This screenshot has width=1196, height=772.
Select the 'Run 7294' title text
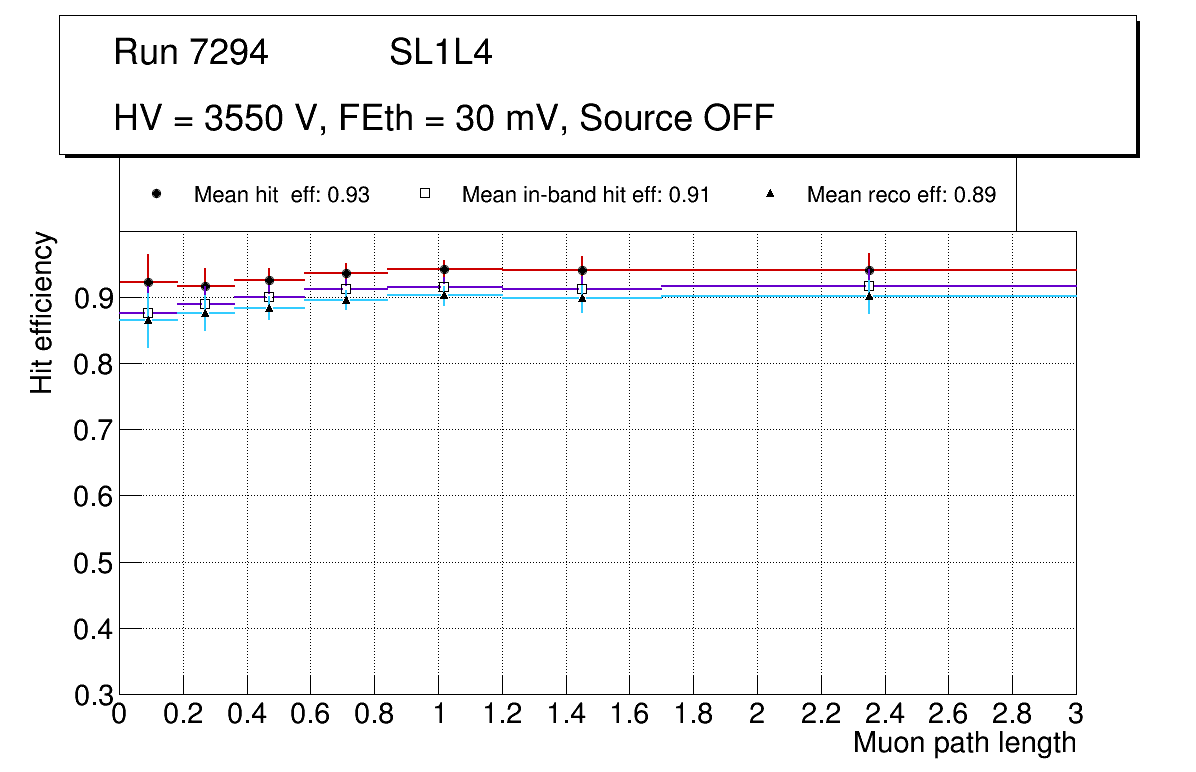191,53
